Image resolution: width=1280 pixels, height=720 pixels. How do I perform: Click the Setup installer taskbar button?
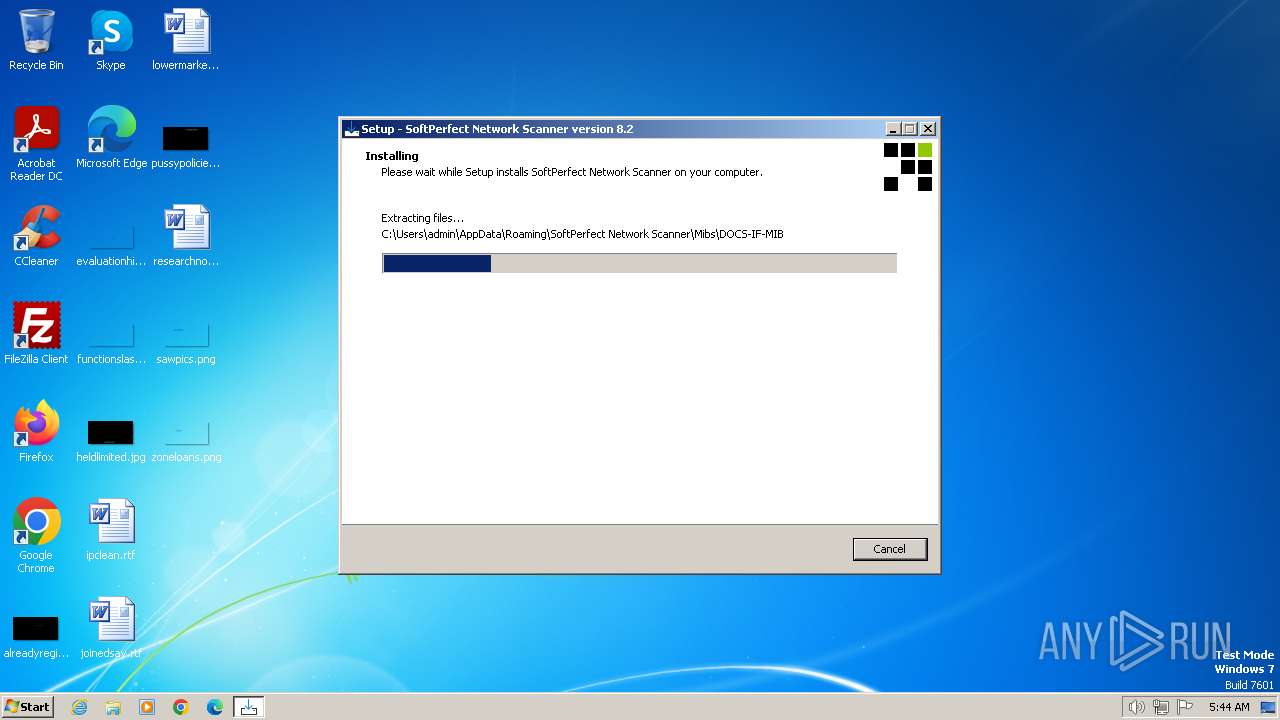click(249, 707)
